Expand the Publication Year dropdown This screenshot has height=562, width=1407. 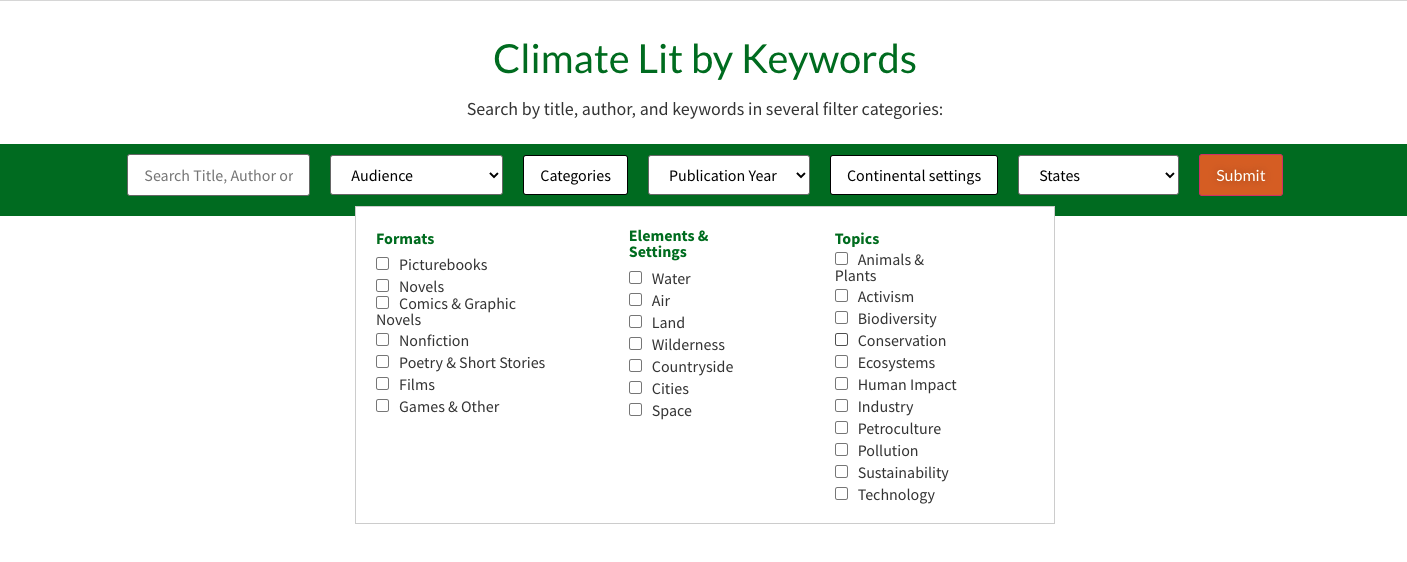[x=729, y=175]
